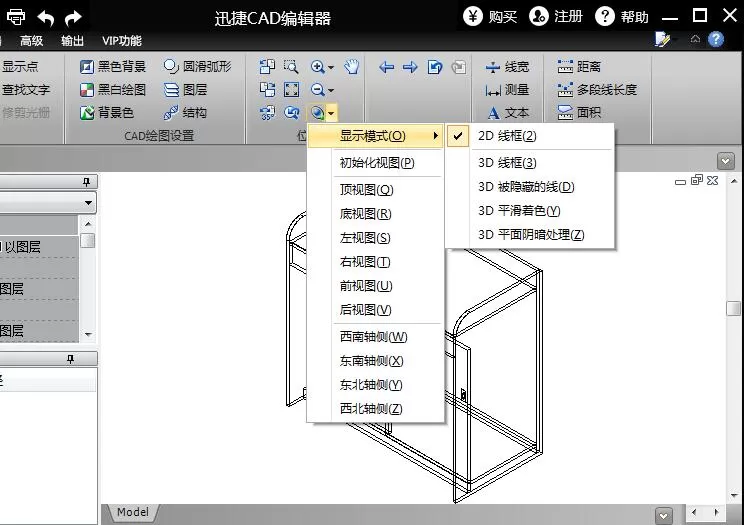Click the 线宽 line width tool
Viewport: 744px width, 525px height.
507,66
